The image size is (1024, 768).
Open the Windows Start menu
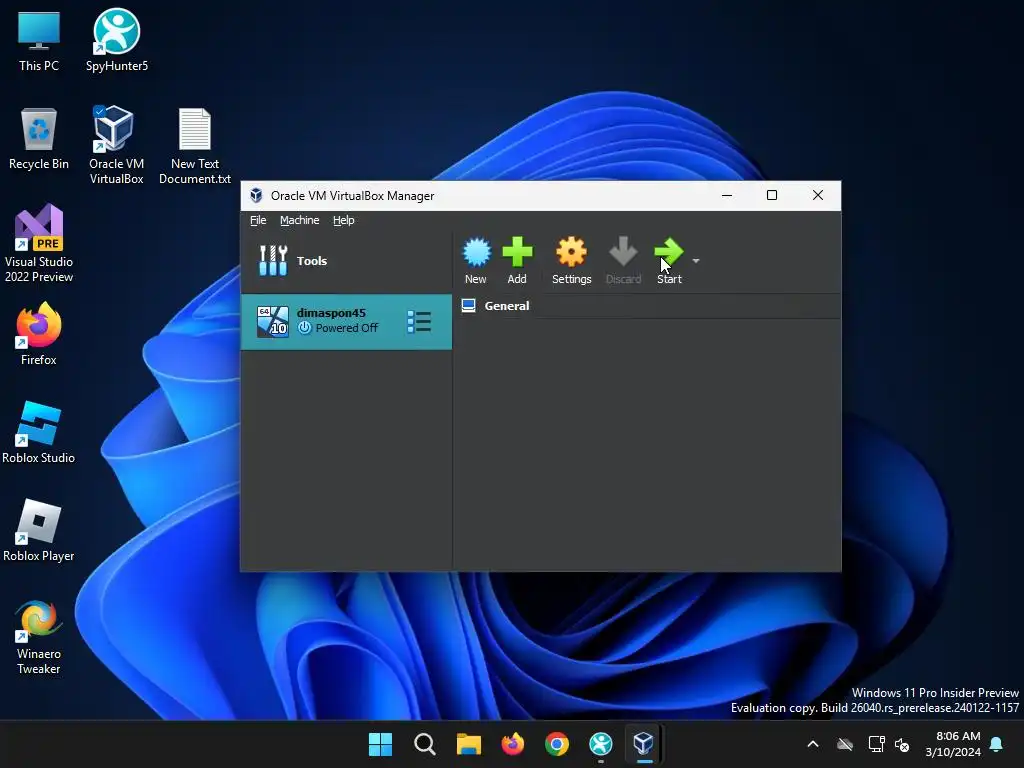(380, 744)
